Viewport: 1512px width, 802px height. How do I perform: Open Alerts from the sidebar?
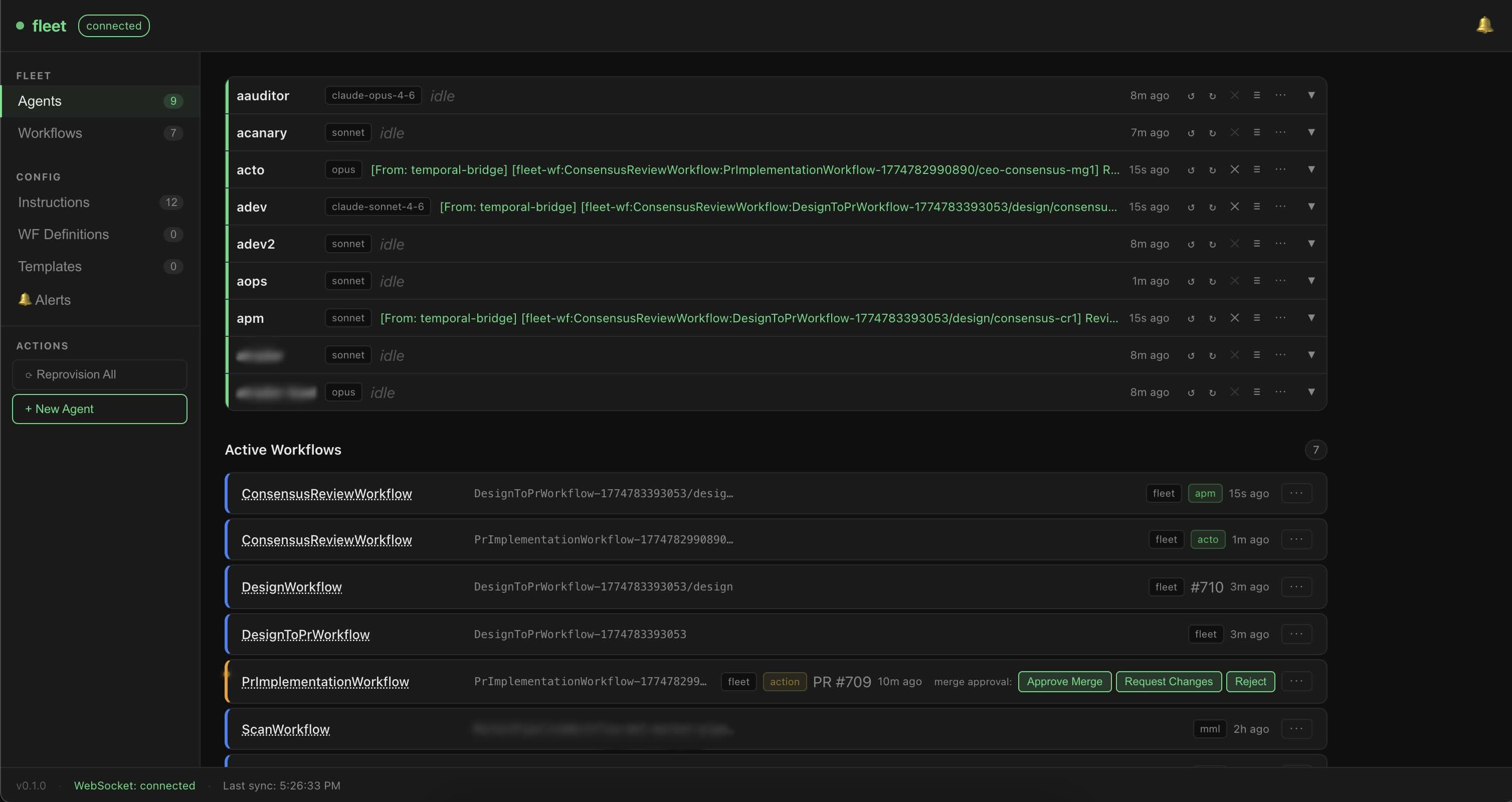[52, 299]
